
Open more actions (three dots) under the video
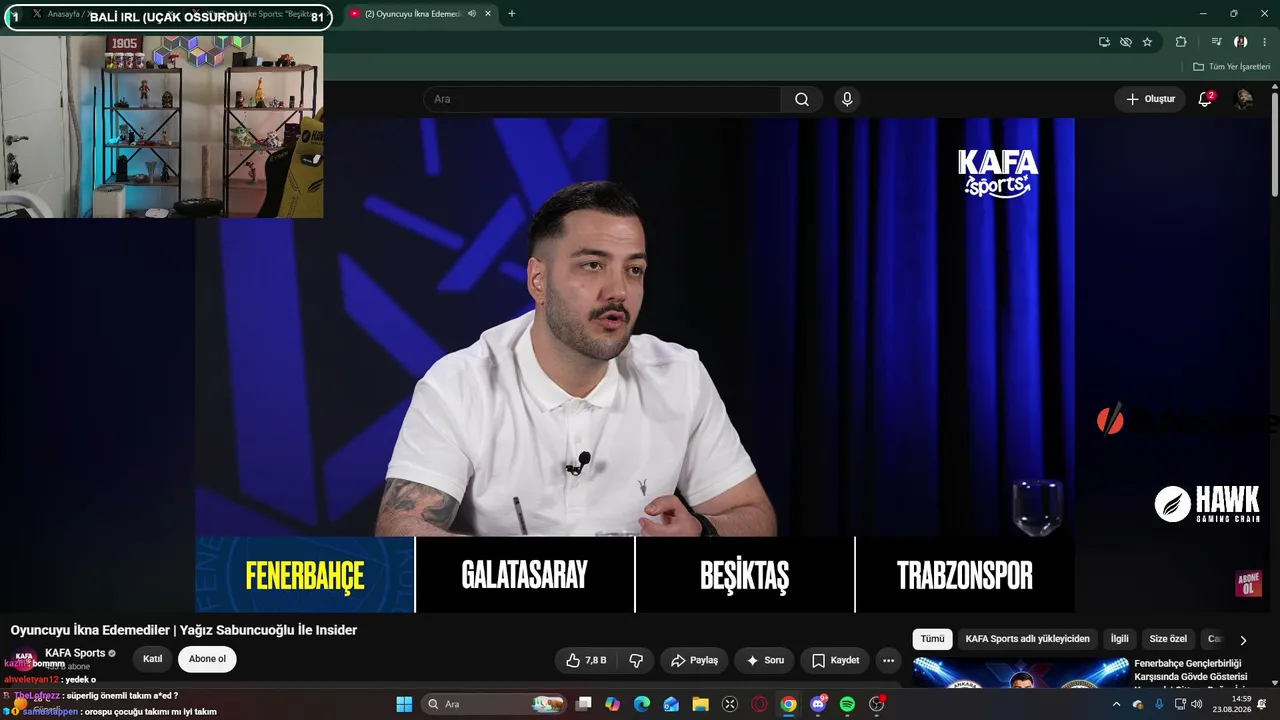888,660
